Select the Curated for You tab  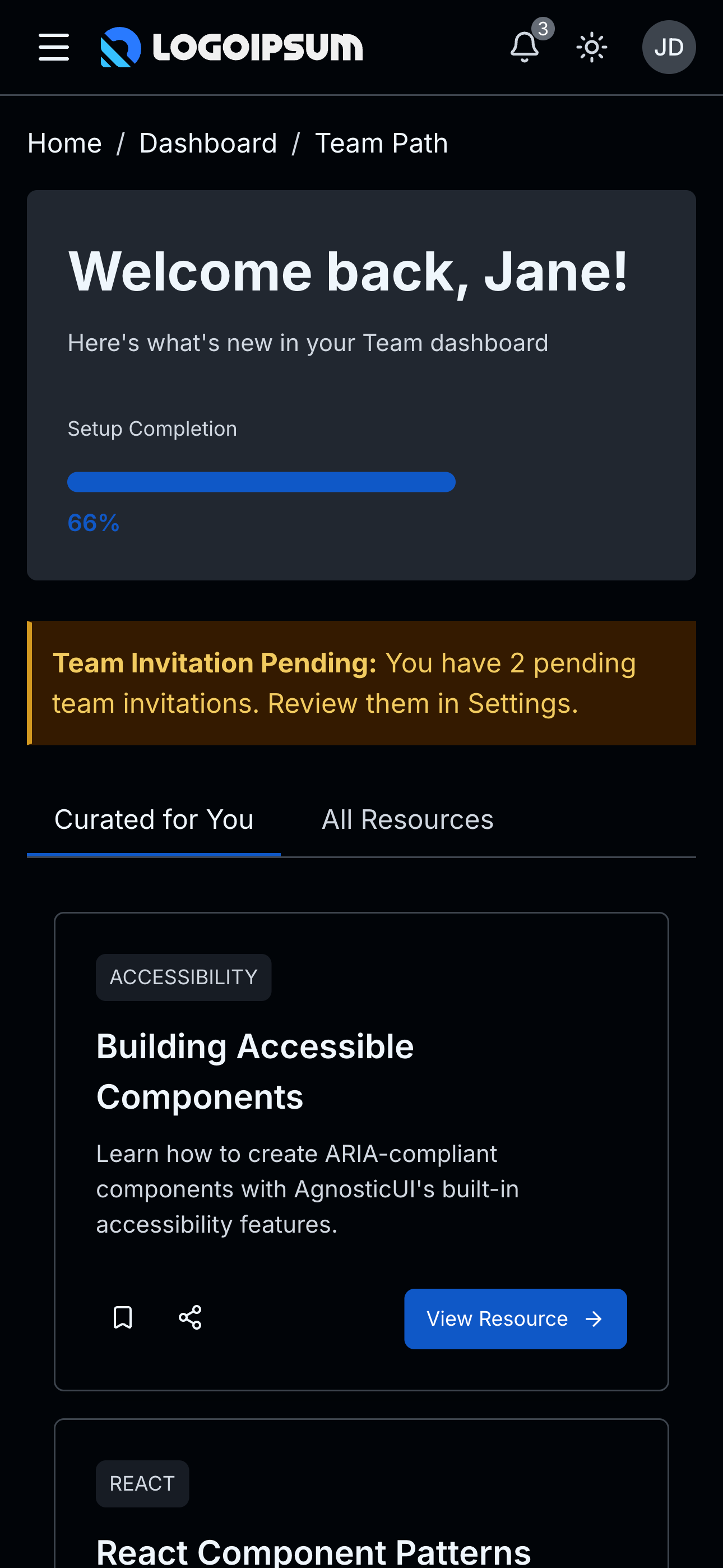[x=154, y=819]
